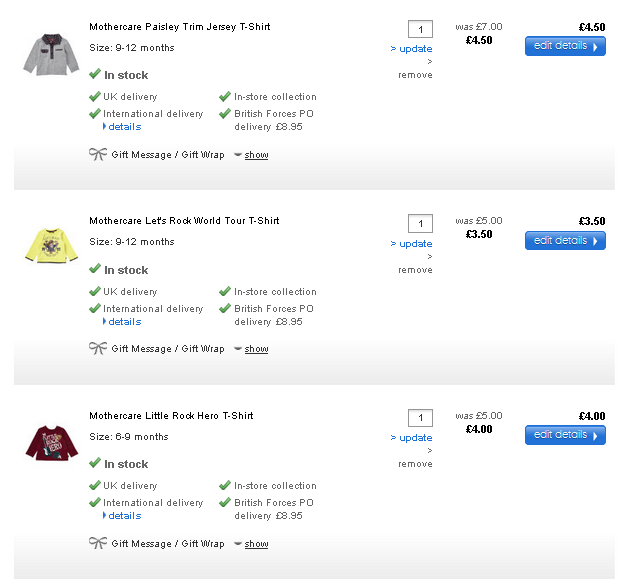Remove the Paisley Trim Jersey T-Shirt from basket
This screenshot has height=584, width=625.
point(415,75)
